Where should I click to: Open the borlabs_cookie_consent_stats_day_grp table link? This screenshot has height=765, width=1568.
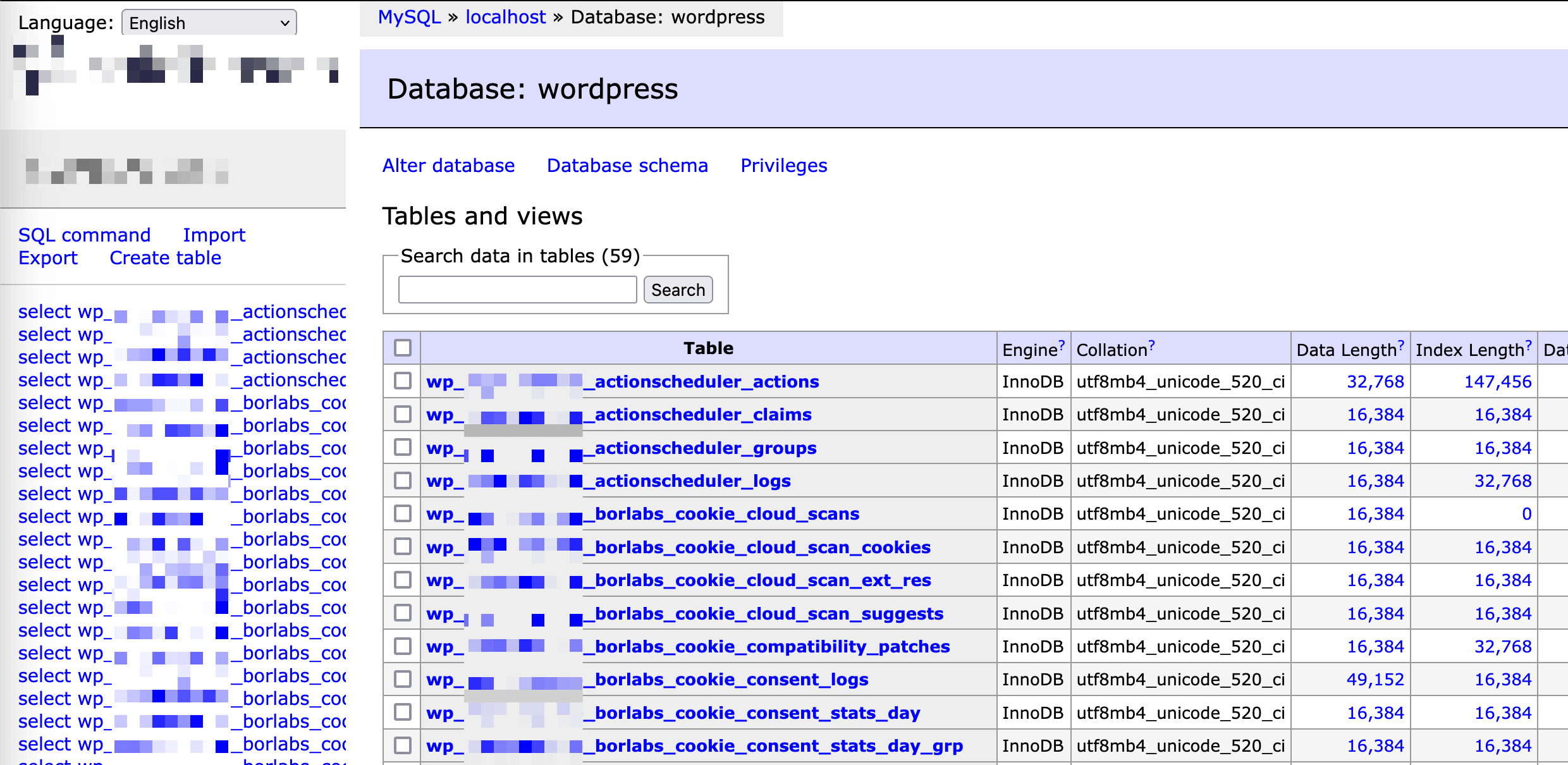[x=694, y=746]
